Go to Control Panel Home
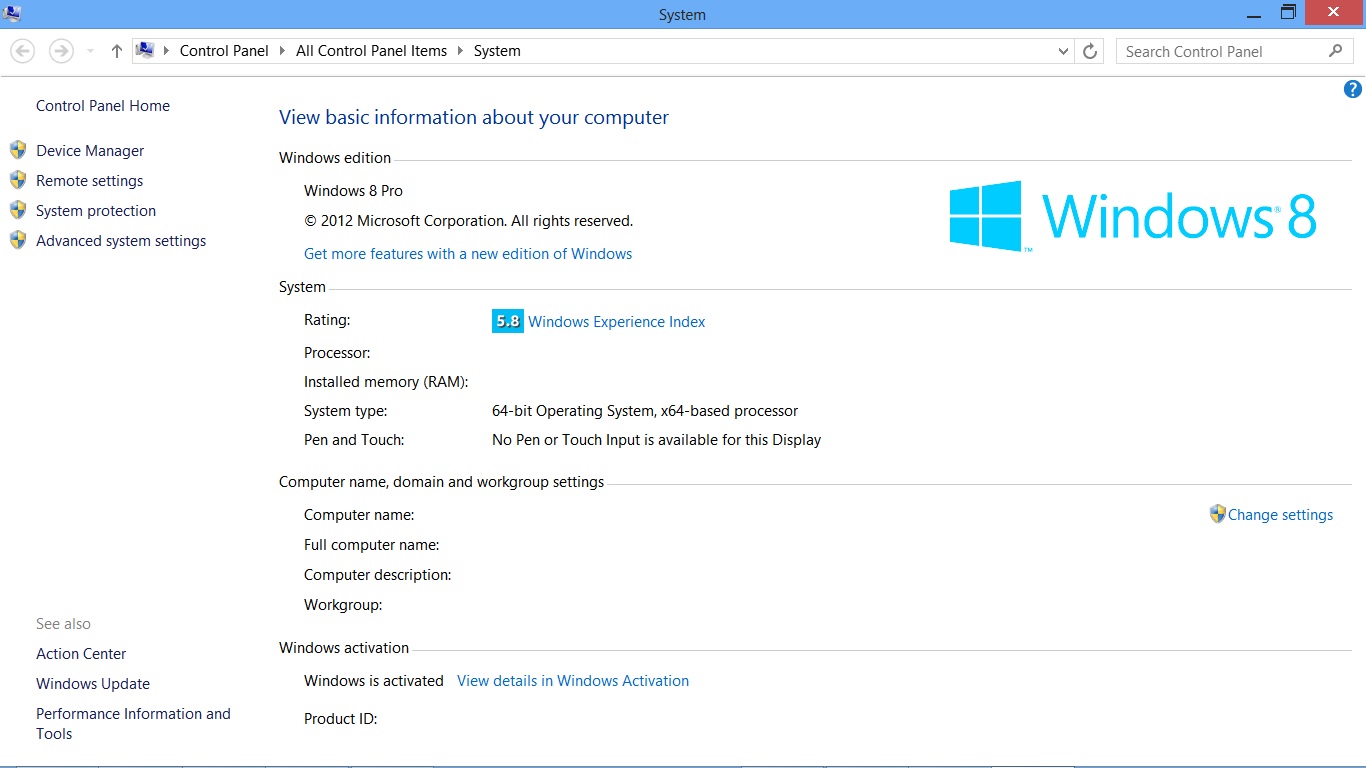Screen dimensions: 1366x768 [x=103, y=105]
